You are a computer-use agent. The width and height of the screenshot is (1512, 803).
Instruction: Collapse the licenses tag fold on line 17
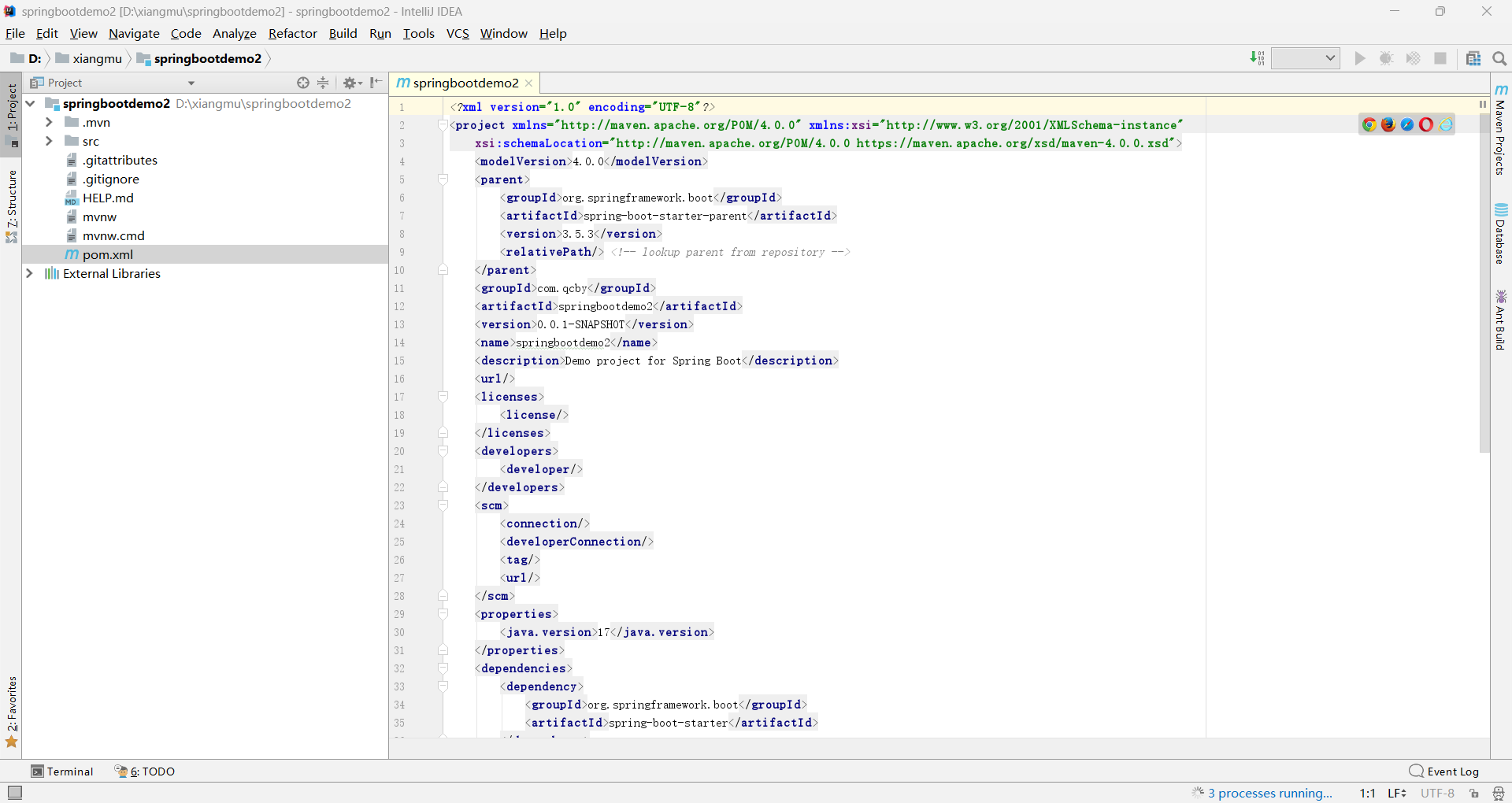coord(443,397)
